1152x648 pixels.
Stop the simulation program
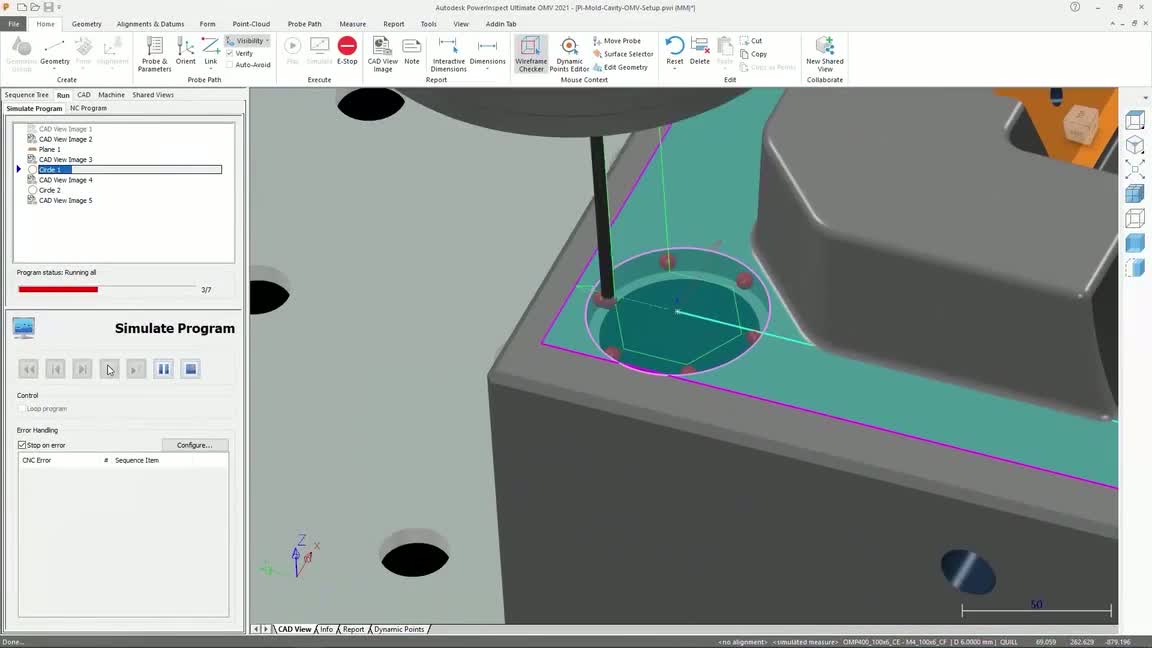pyautogui.click(x=190, y=369)
